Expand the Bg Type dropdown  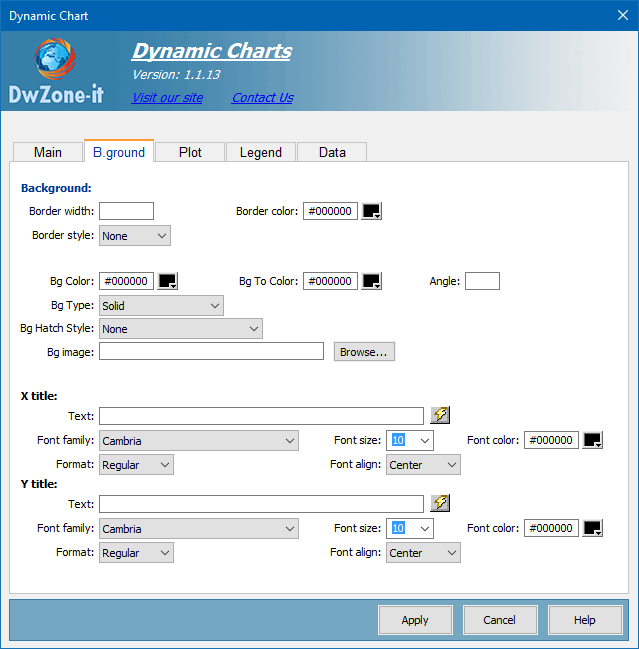point(161,306)
